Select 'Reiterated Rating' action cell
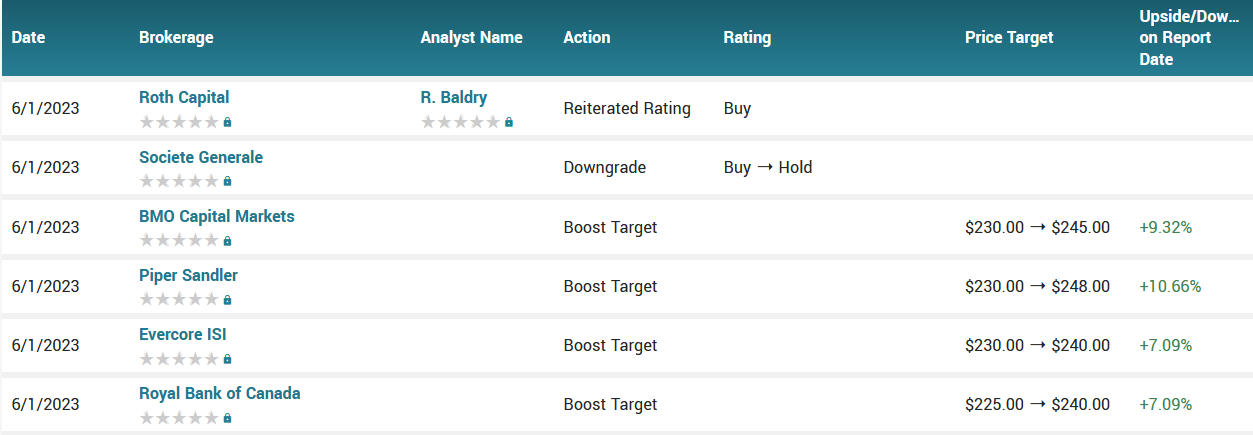 click(x=627, y=108)
